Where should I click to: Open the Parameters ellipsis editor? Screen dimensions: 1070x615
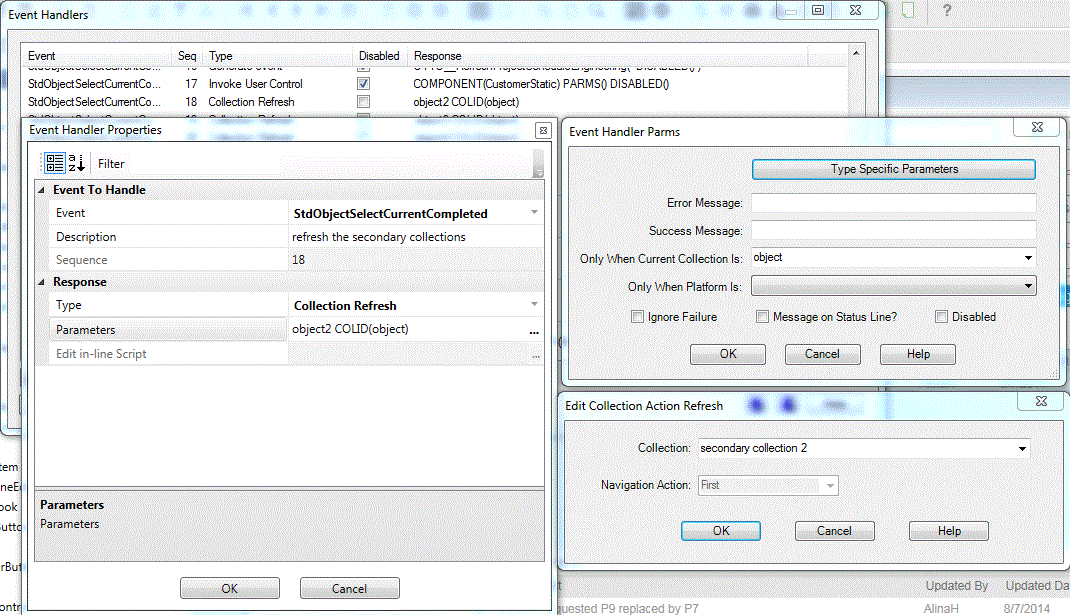click(x=534, y=332)
